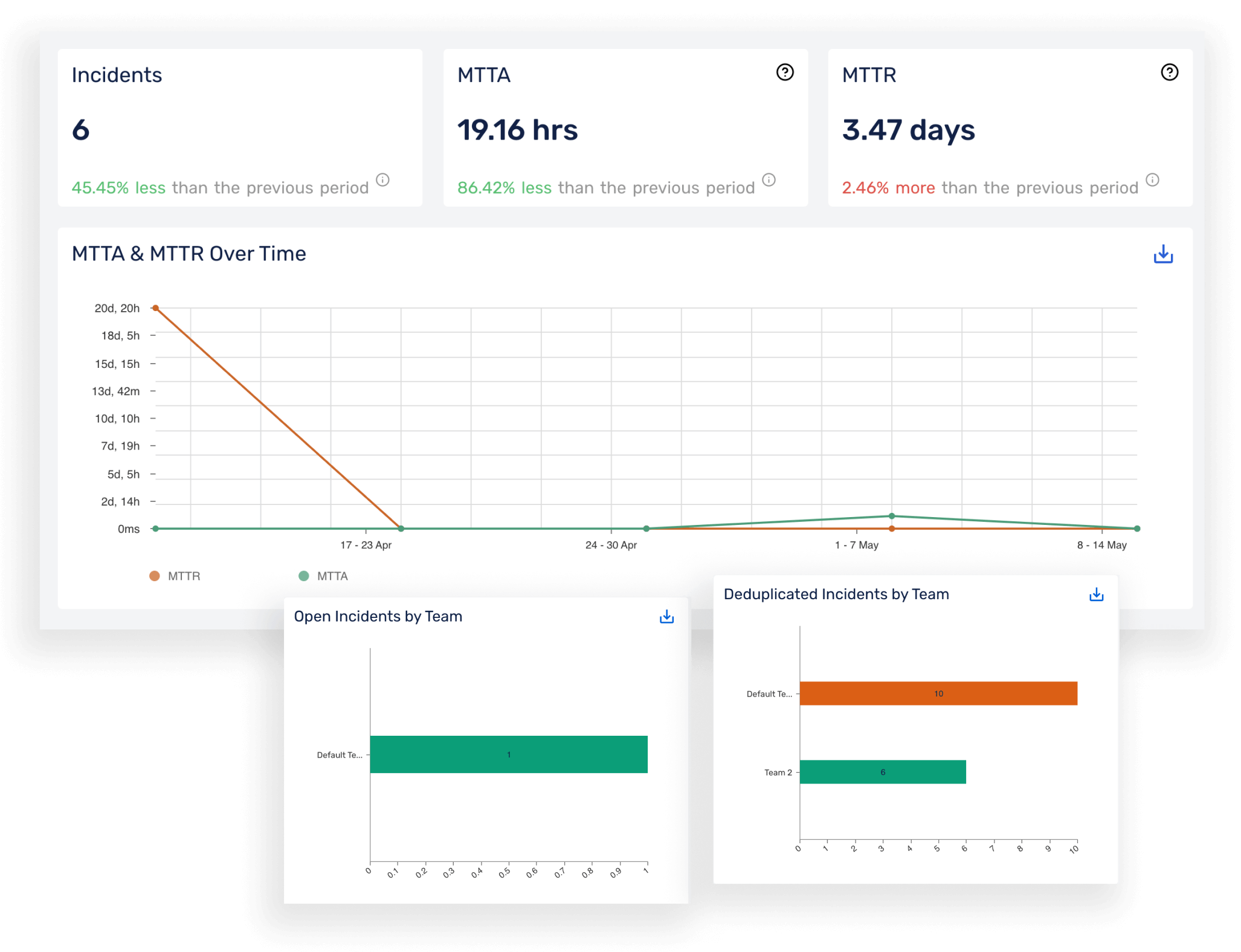
Task: Click 'Default Te...' label in Deduplicated Incidents chart
Action: 769,693
